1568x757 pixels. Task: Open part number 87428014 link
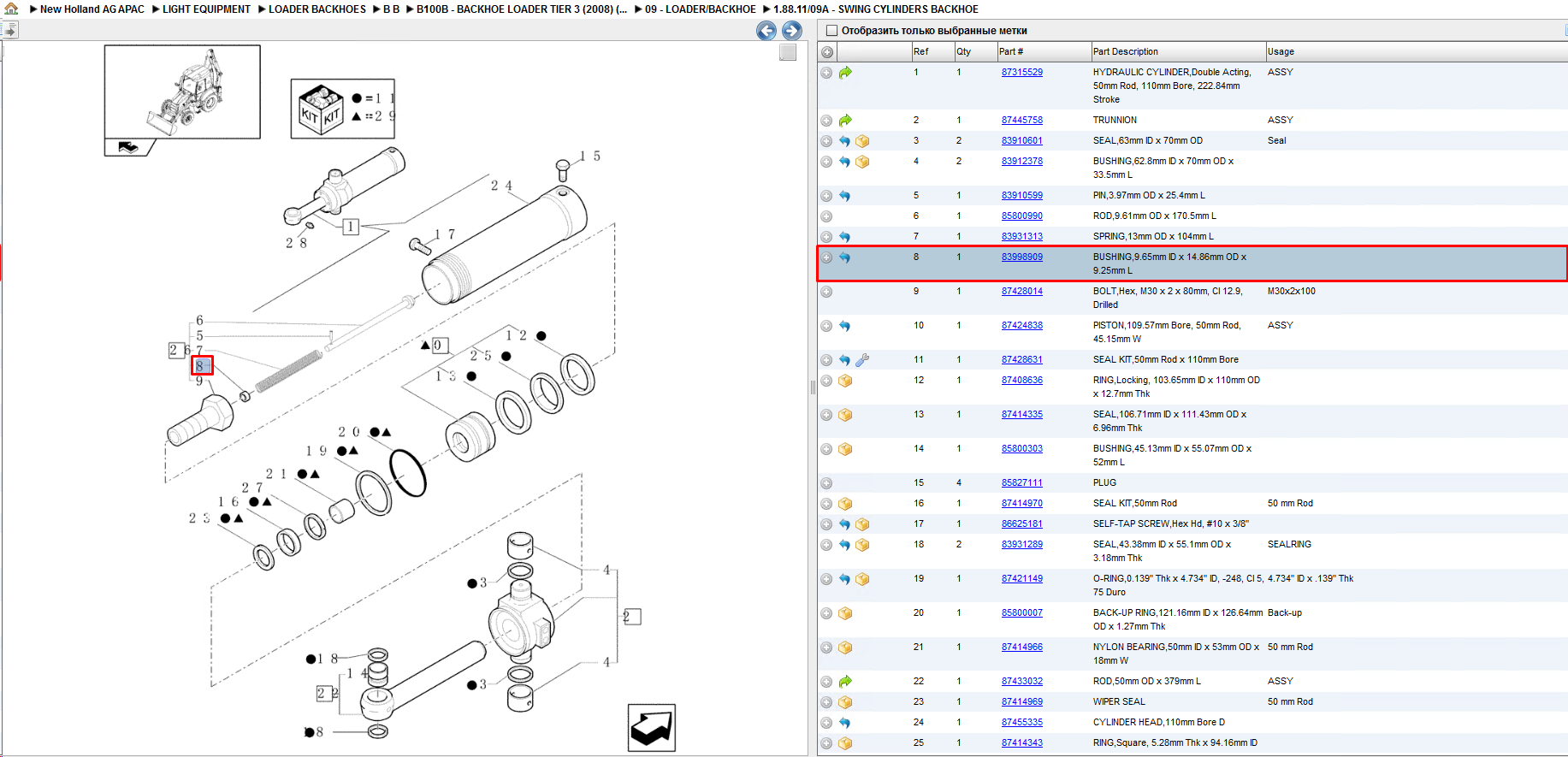tap(1022, 292)
